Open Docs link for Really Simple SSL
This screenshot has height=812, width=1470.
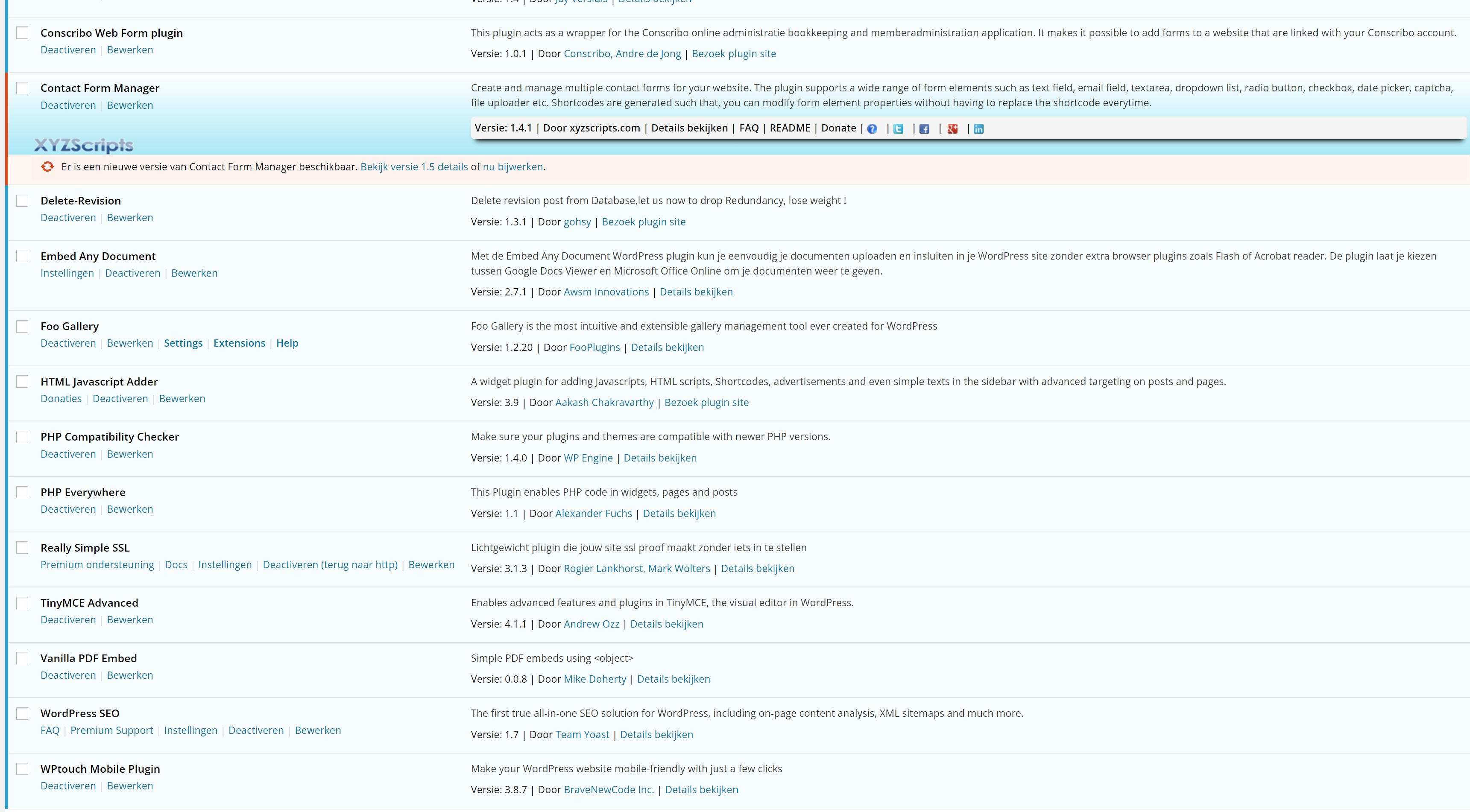click(x=176, y=565)
